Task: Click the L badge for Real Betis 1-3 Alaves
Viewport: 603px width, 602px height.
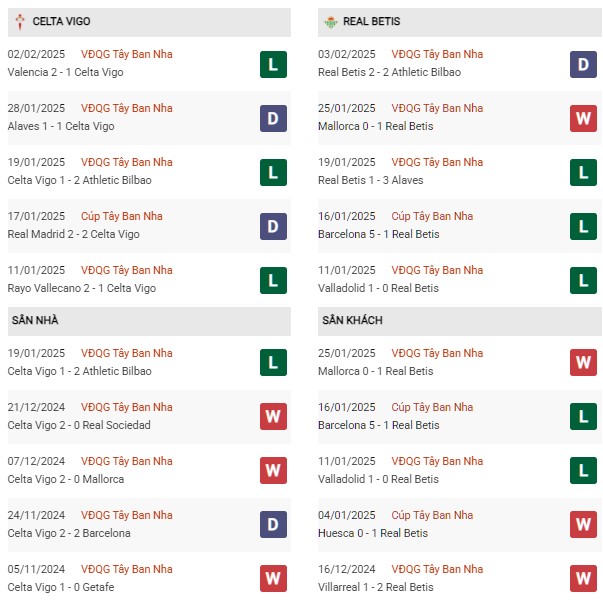Action: [583, 172]
